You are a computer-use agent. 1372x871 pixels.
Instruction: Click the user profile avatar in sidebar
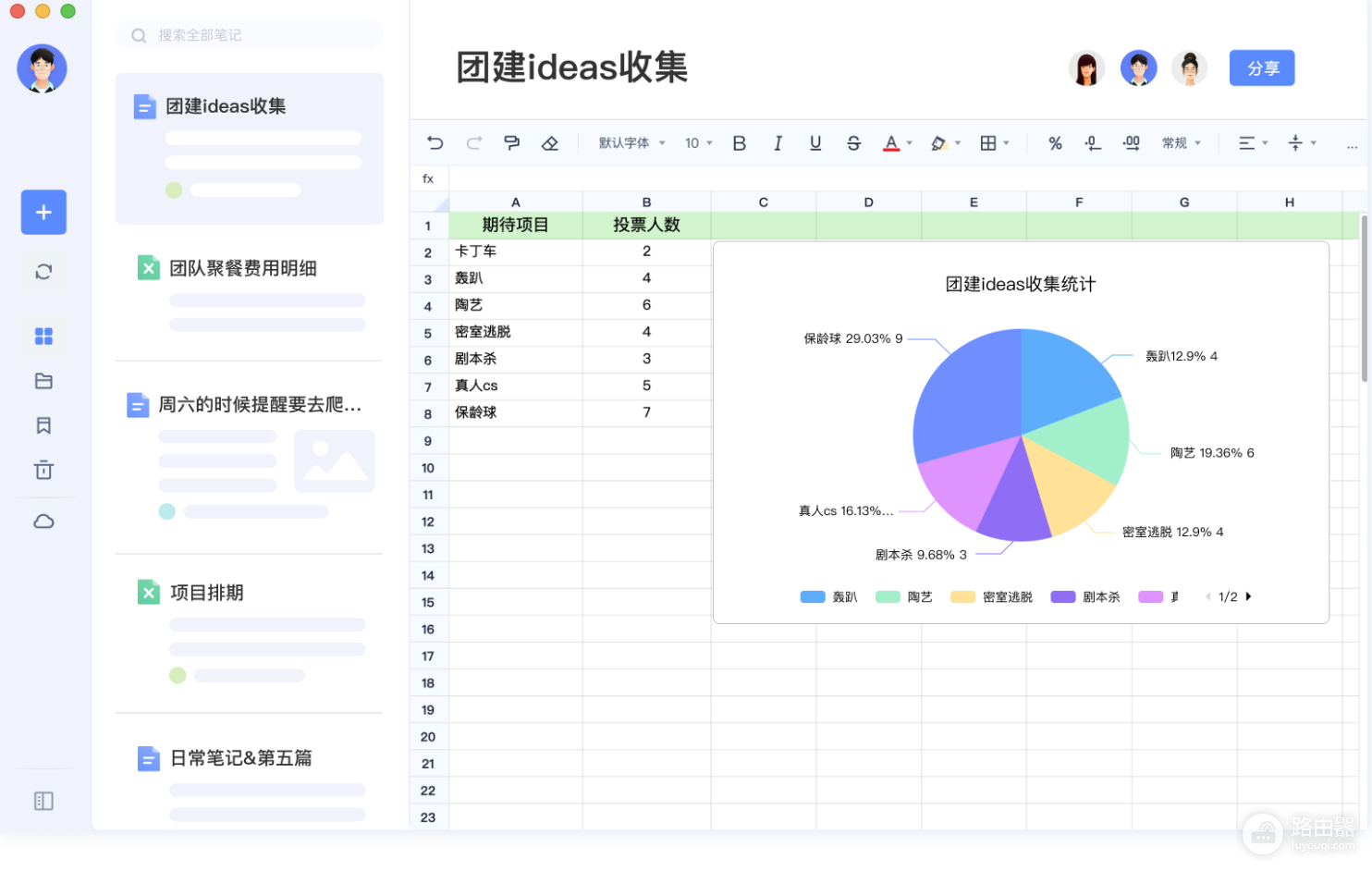[x=43, y=68]
